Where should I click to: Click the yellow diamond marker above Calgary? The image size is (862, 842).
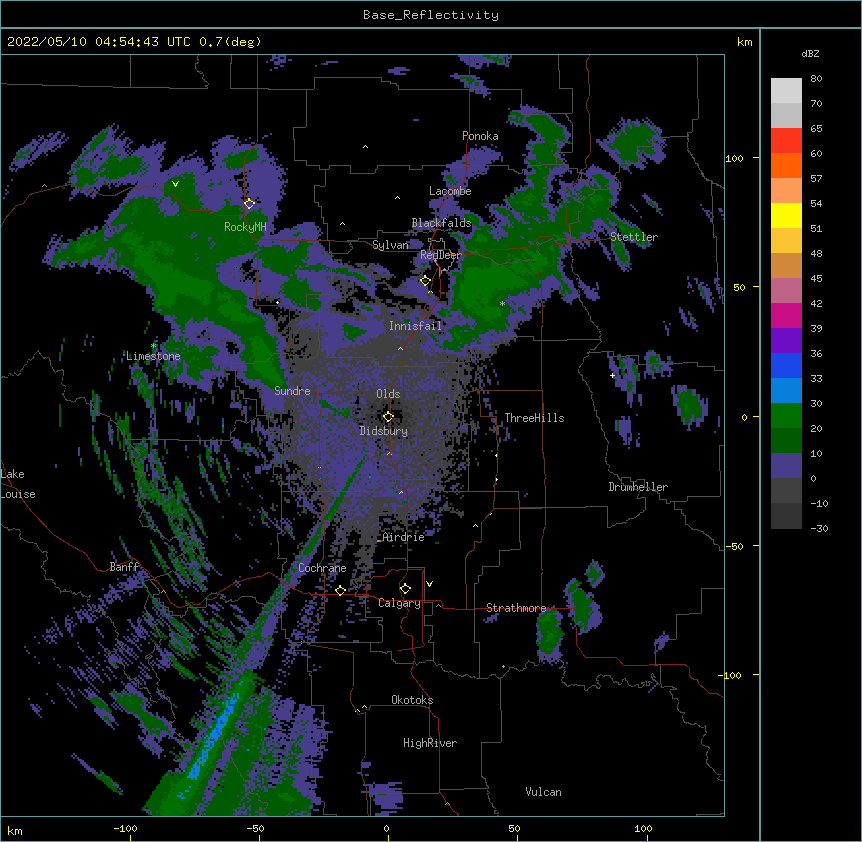405,589
